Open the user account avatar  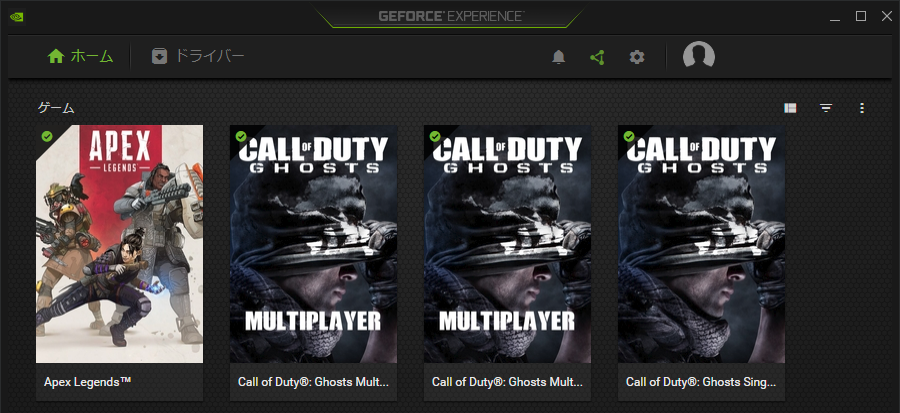click(x=699, y=56)
